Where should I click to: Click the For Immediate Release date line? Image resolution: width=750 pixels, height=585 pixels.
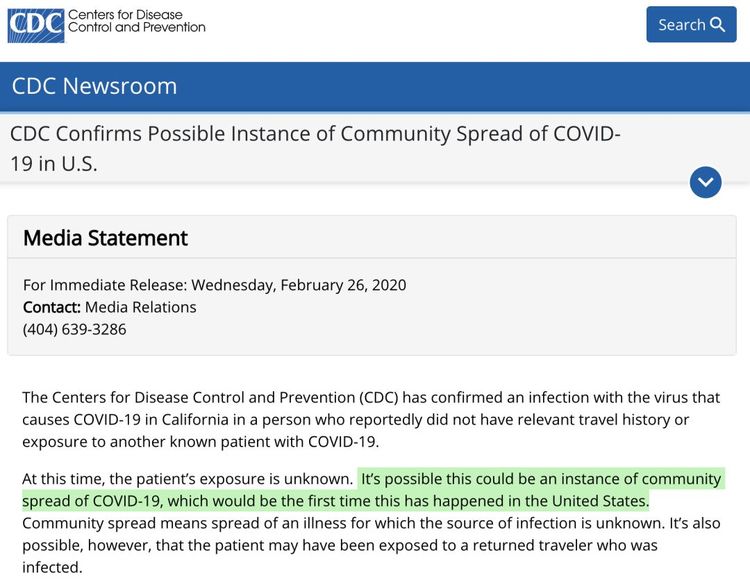point(214,285)
